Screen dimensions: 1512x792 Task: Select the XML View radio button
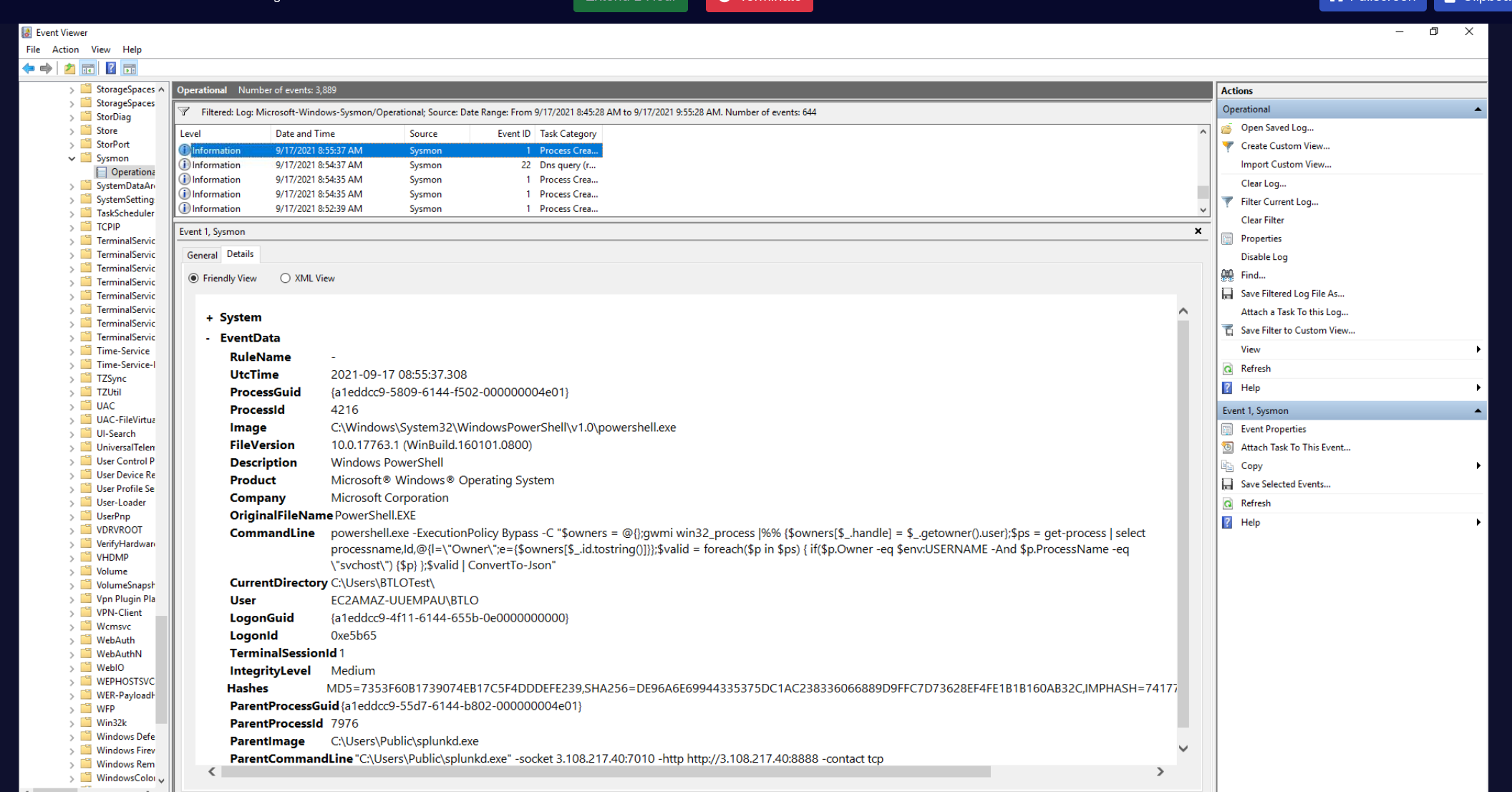point(286,279)
